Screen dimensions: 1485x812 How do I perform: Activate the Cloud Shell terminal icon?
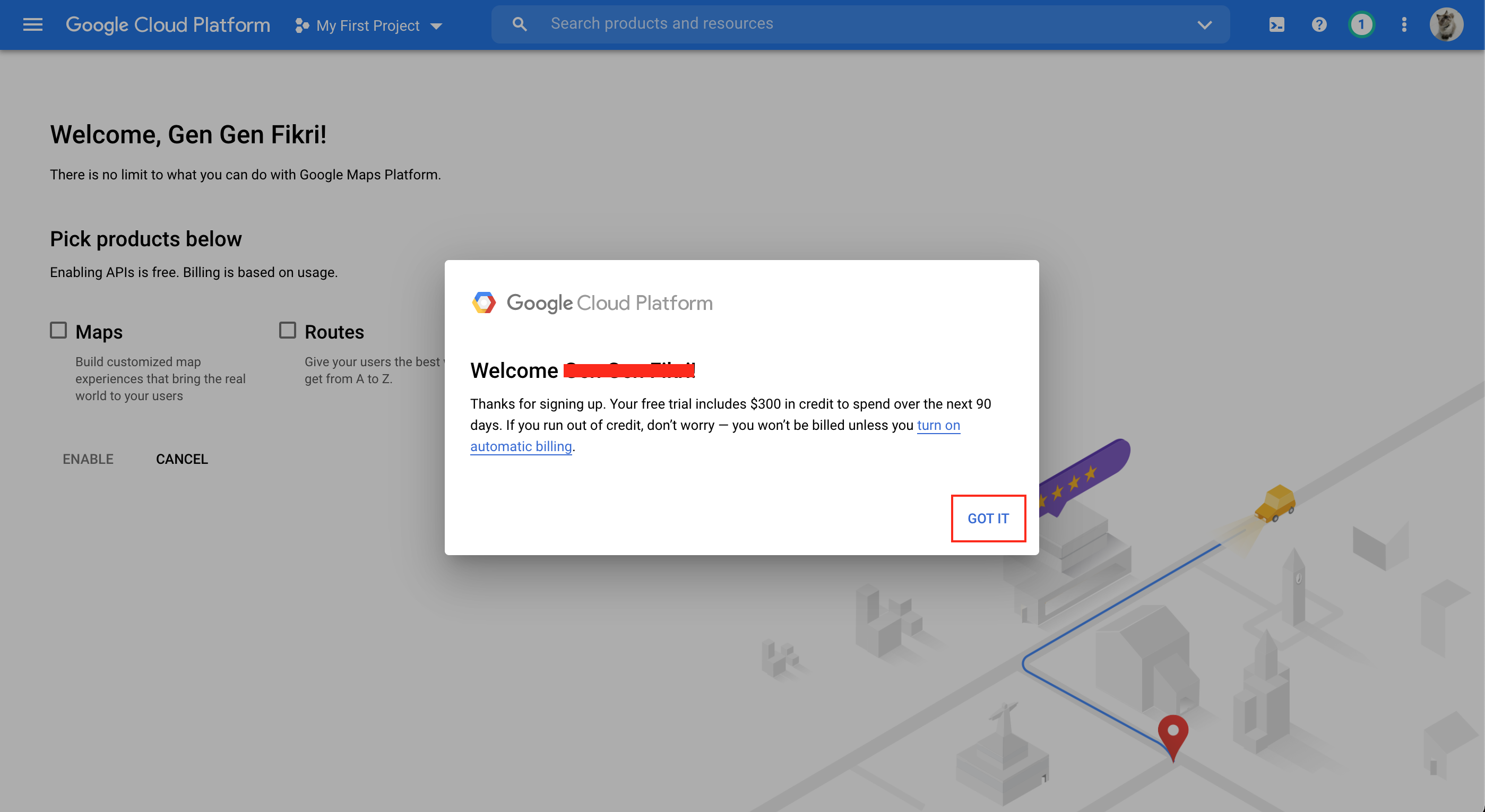point(1277,25)
